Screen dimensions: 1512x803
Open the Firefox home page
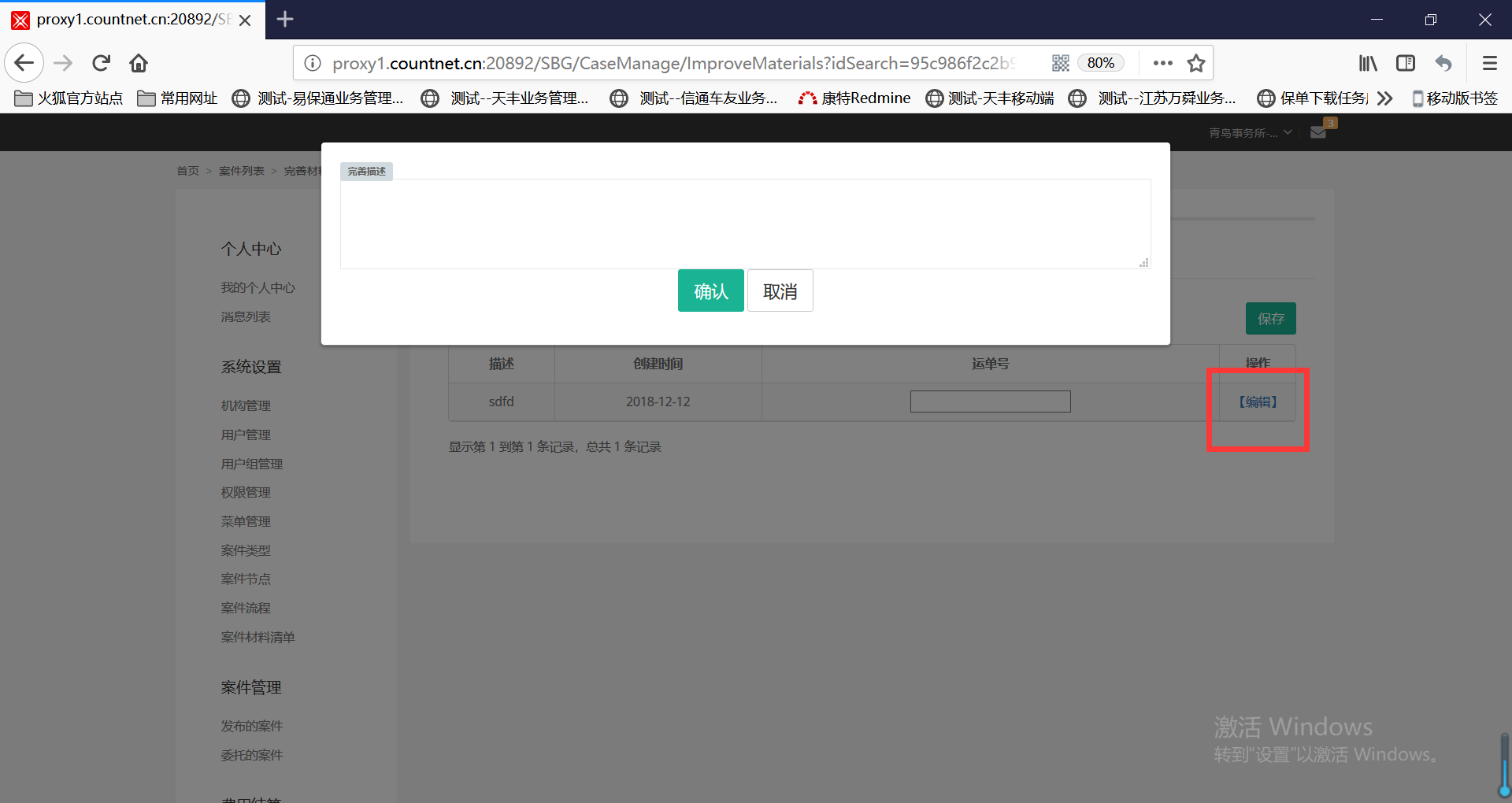pyautogui.click(x=139, y=63)
